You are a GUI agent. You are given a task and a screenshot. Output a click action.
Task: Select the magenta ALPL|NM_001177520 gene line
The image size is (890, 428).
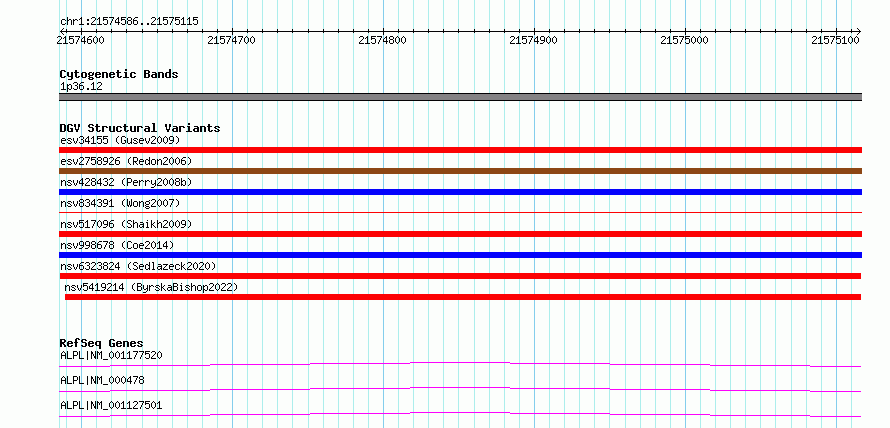click(460, 364)
